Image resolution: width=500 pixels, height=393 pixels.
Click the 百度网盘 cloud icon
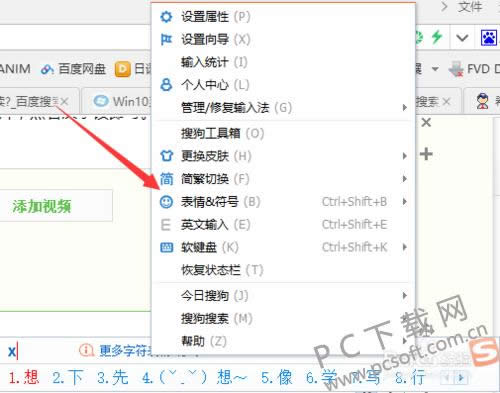pyautogui.click(x=47, y=69)
